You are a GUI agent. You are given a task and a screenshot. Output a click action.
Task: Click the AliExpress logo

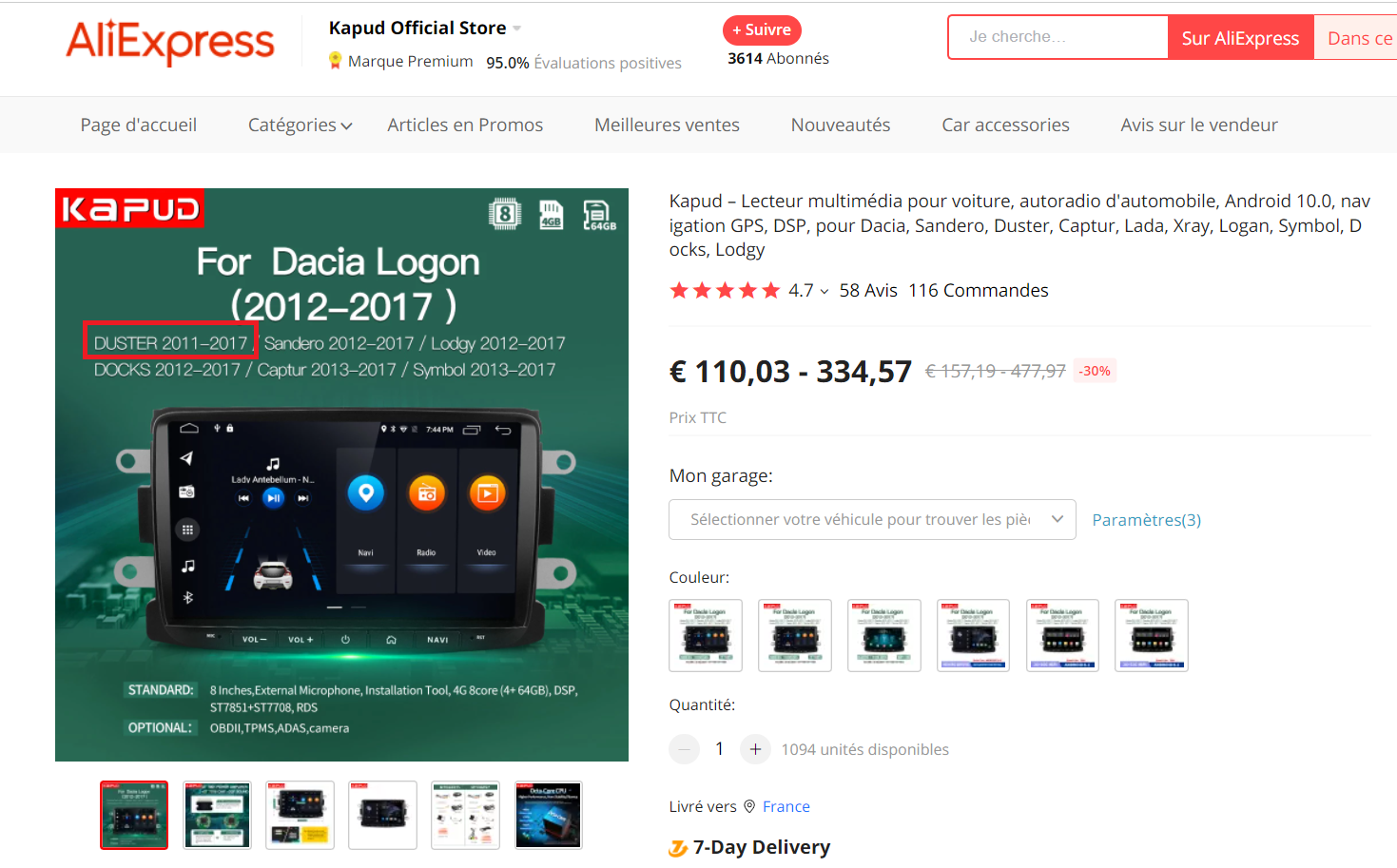(170, 42)
